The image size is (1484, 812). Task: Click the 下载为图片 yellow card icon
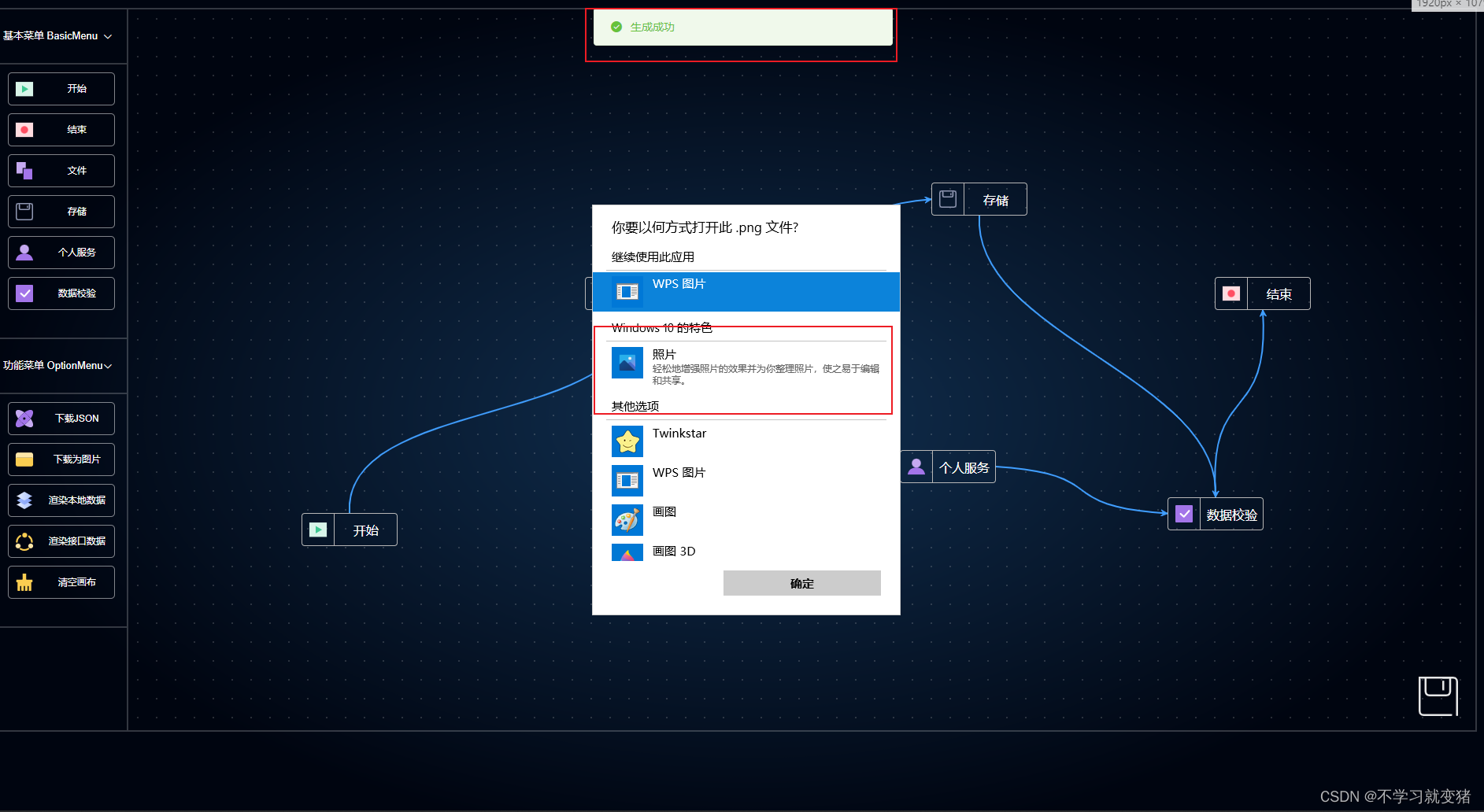24,460
